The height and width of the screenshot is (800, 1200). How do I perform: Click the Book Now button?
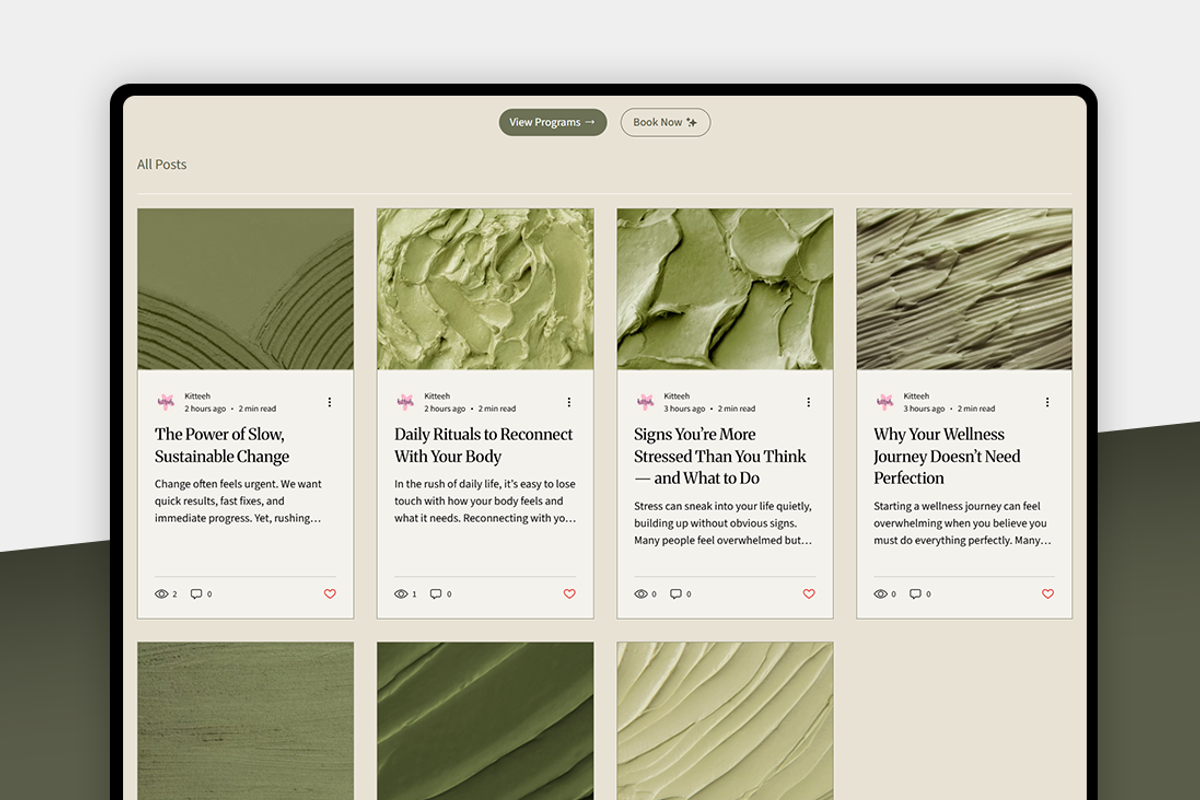(x=665, y=122)
